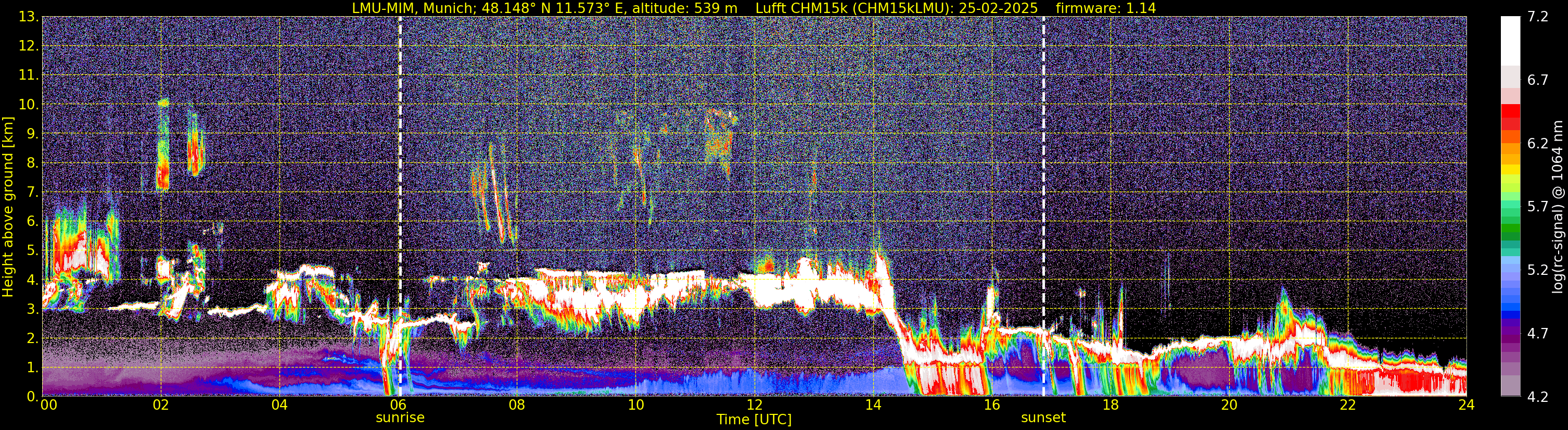
Task: Click the colorbar tick label '4.2'
Action: point(1538,397)
